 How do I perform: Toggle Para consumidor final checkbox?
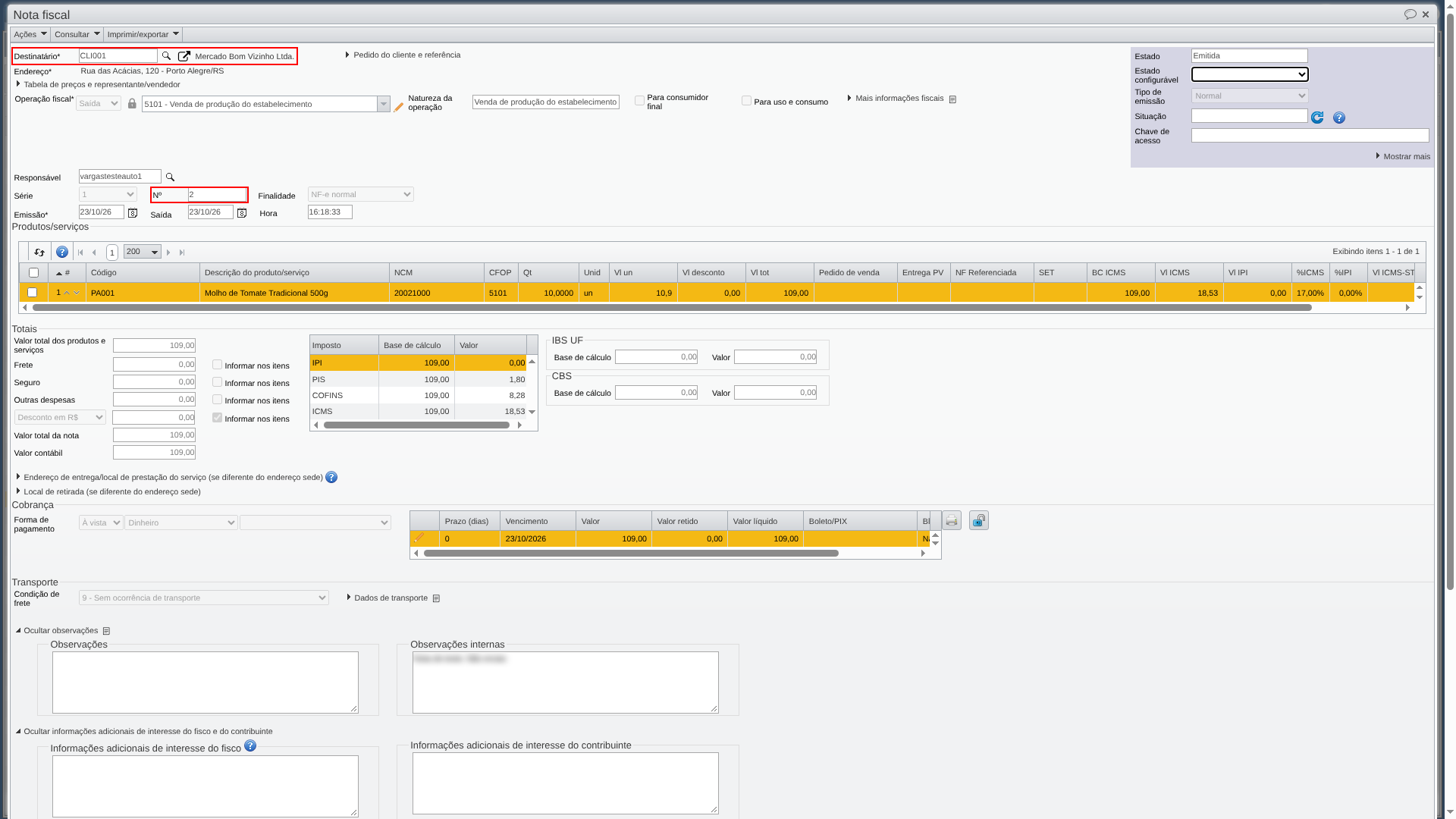click(x=639, y=101)
